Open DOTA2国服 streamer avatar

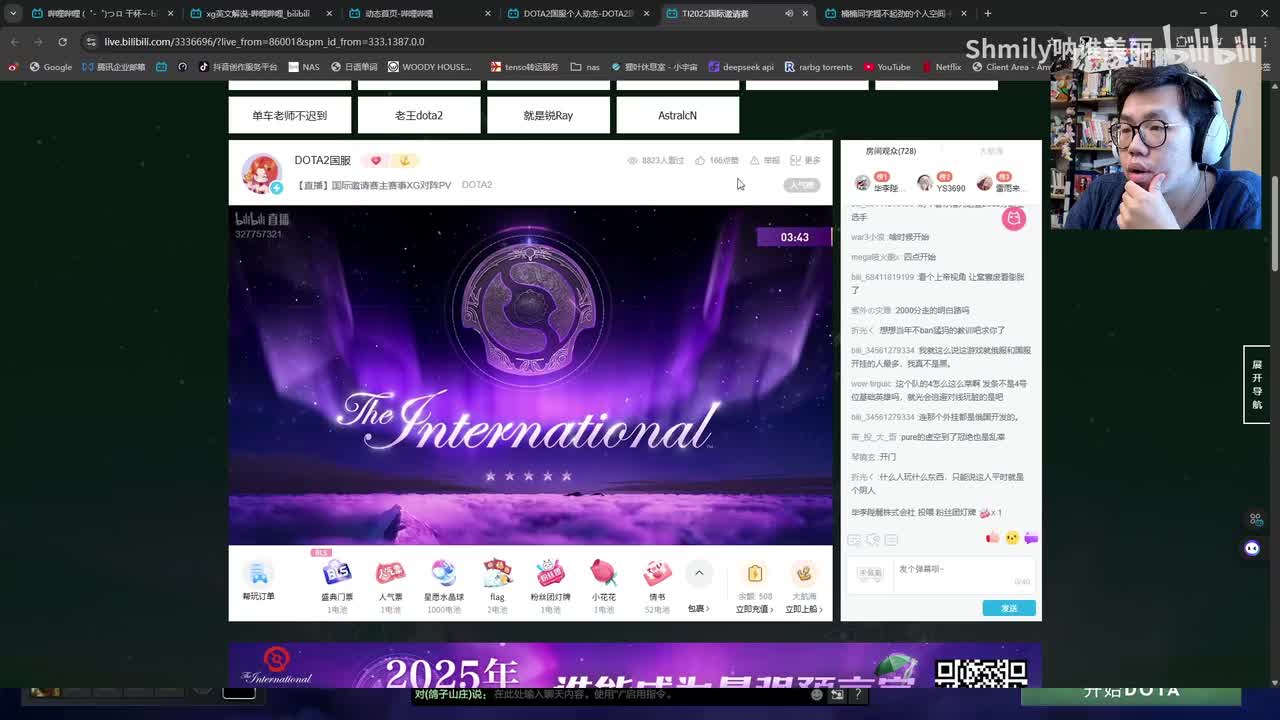click(261, 173)
